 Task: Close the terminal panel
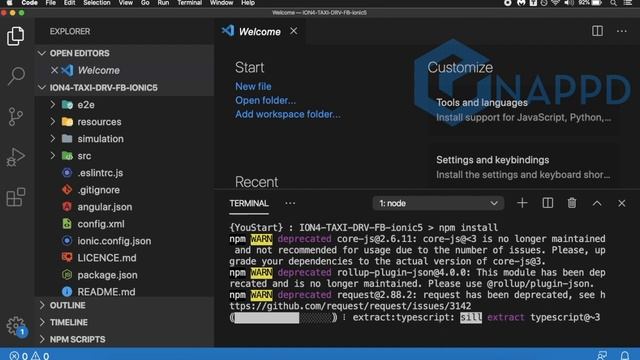tap(622, 203)
